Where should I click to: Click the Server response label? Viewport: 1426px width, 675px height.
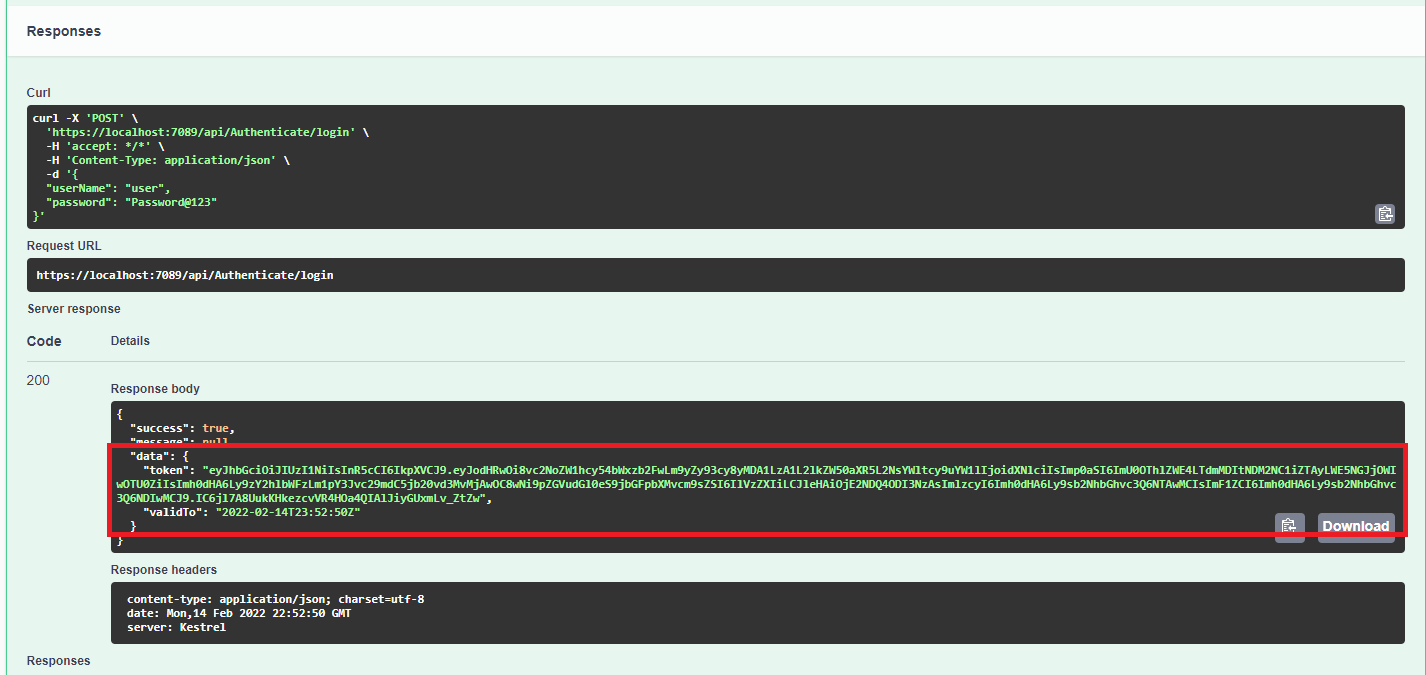[73, 309]
